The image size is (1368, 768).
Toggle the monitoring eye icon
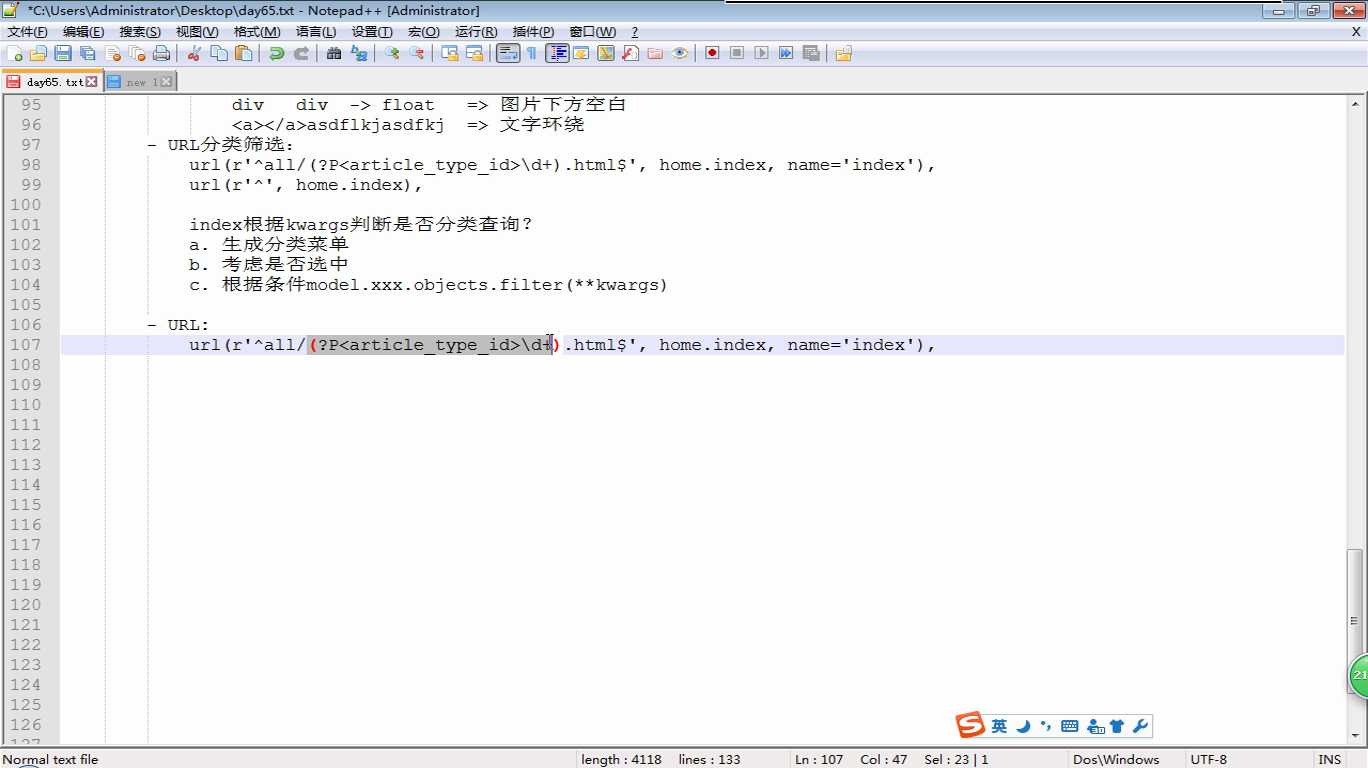pos(680,53)
